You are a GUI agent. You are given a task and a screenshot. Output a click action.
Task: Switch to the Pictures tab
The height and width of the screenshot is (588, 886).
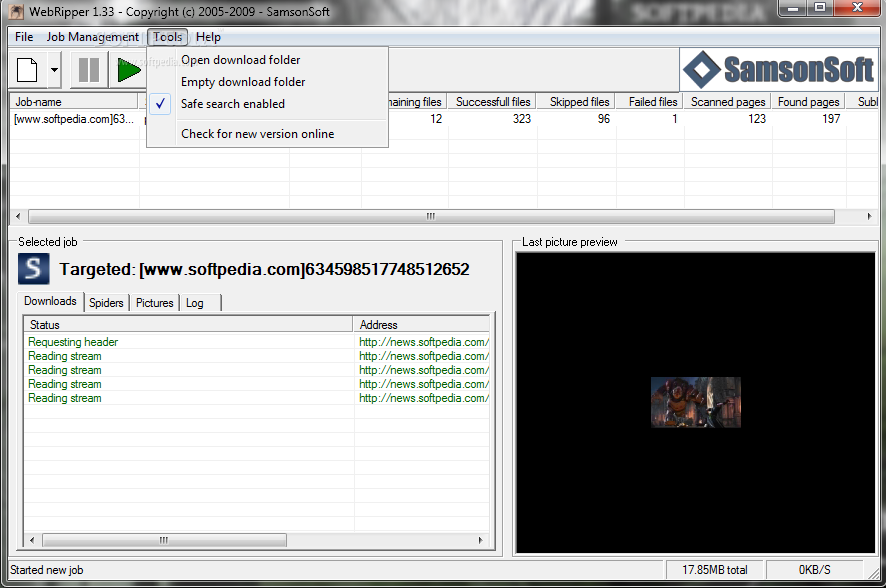[154, 303]
